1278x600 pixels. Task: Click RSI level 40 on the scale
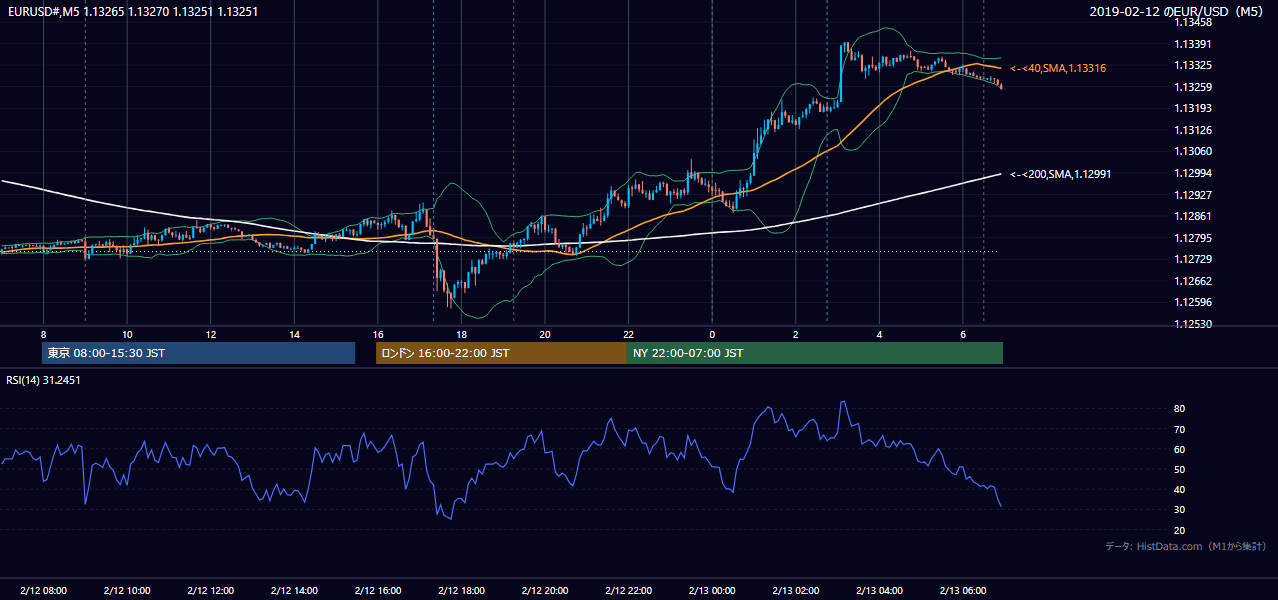tap(1179, 489)
